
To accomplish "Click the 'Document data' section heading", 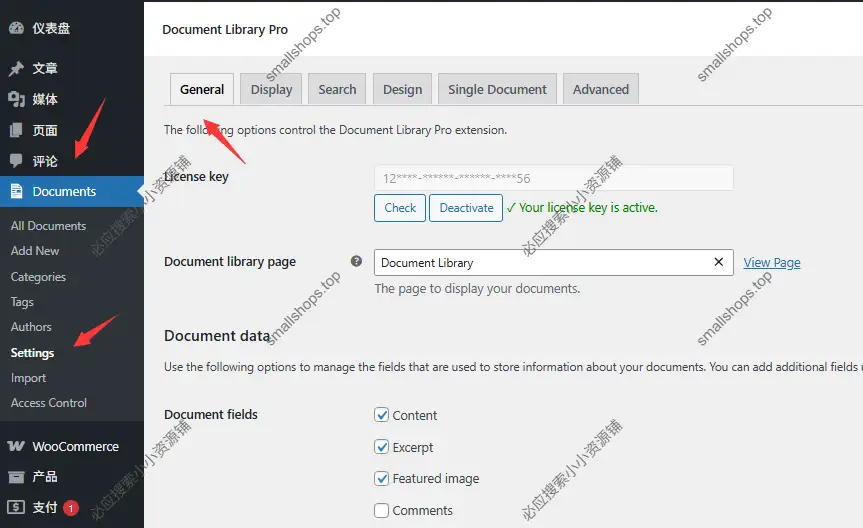I will coord(217,335).
